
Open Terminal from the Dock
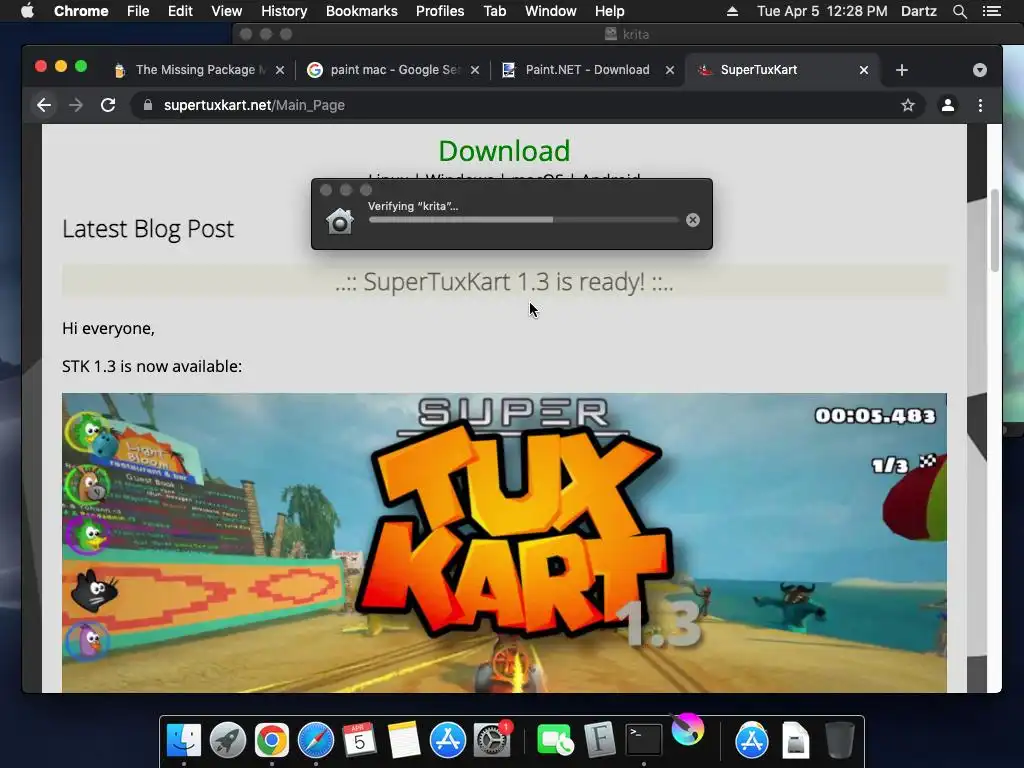pos(643,741)
